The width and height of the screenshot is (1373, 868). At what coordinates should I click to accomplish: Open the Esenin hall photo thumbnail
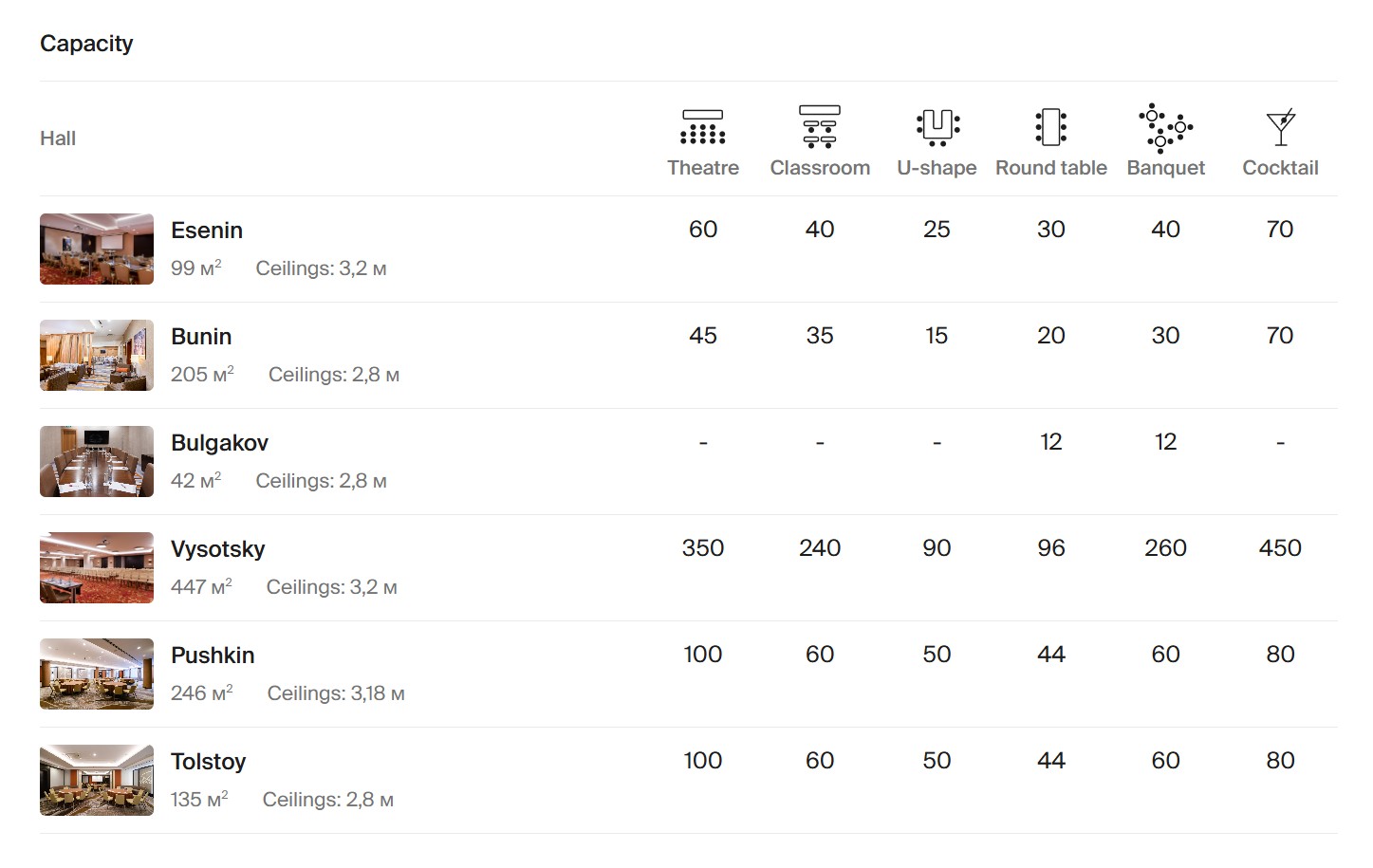click(x=97, y=249)
